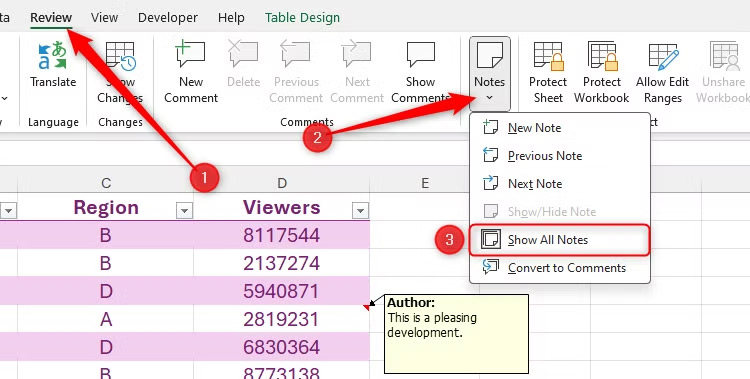Click the Translate icon
This screenshot has width=750, height=379.
pos(53,56)
